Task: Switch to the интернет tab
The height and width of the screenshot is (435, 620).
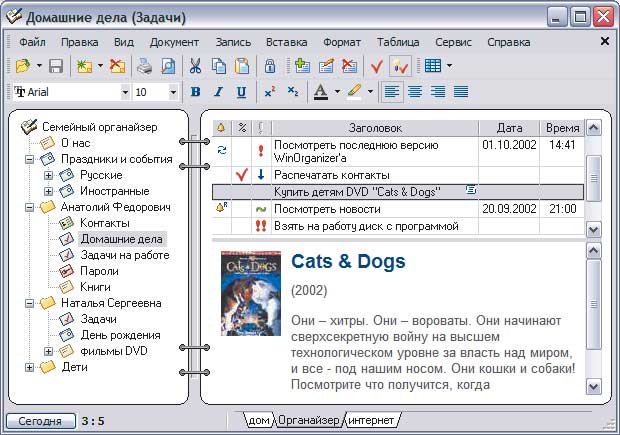Action: point(371,420)
